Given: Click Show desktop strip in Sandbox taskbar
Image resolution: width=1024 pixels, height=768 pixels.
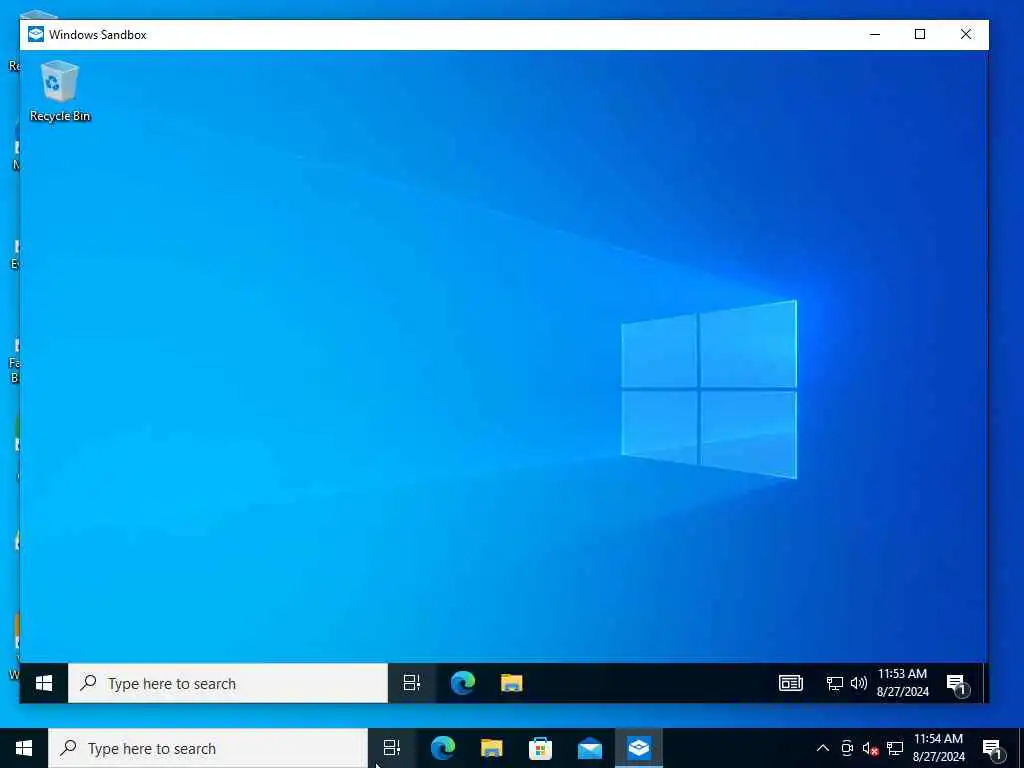Looking at the screenshot, I should (x=985, y=683).
